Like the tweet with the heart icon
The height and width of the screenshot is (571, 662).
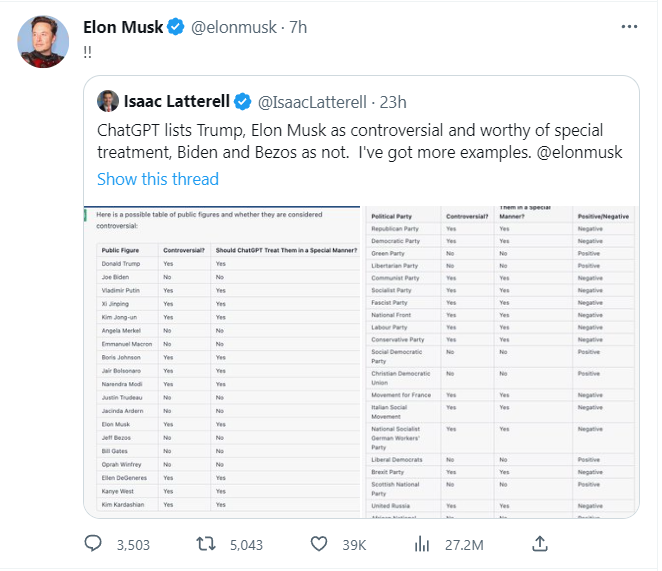(318, 544)
